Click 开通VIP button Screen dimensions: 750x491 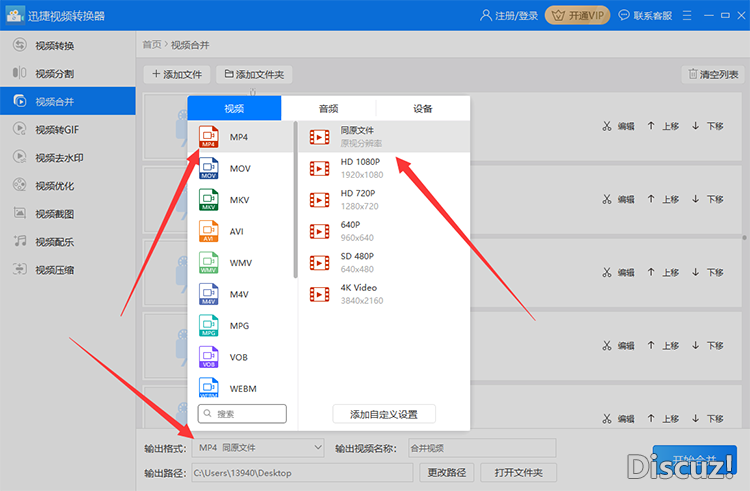tap(577, 15)
